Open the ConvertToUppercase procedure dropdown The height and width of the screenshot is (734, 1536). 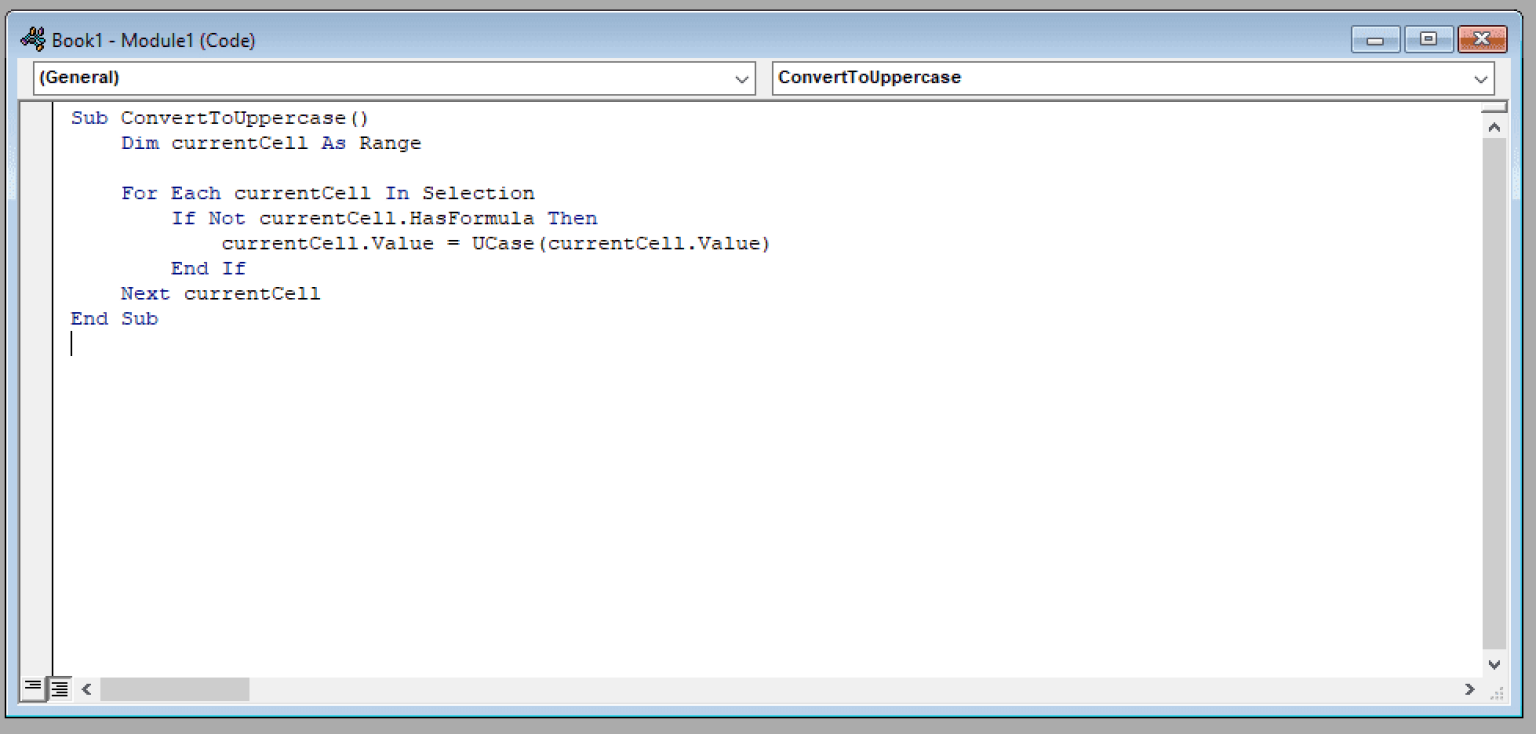point(1481,78)
